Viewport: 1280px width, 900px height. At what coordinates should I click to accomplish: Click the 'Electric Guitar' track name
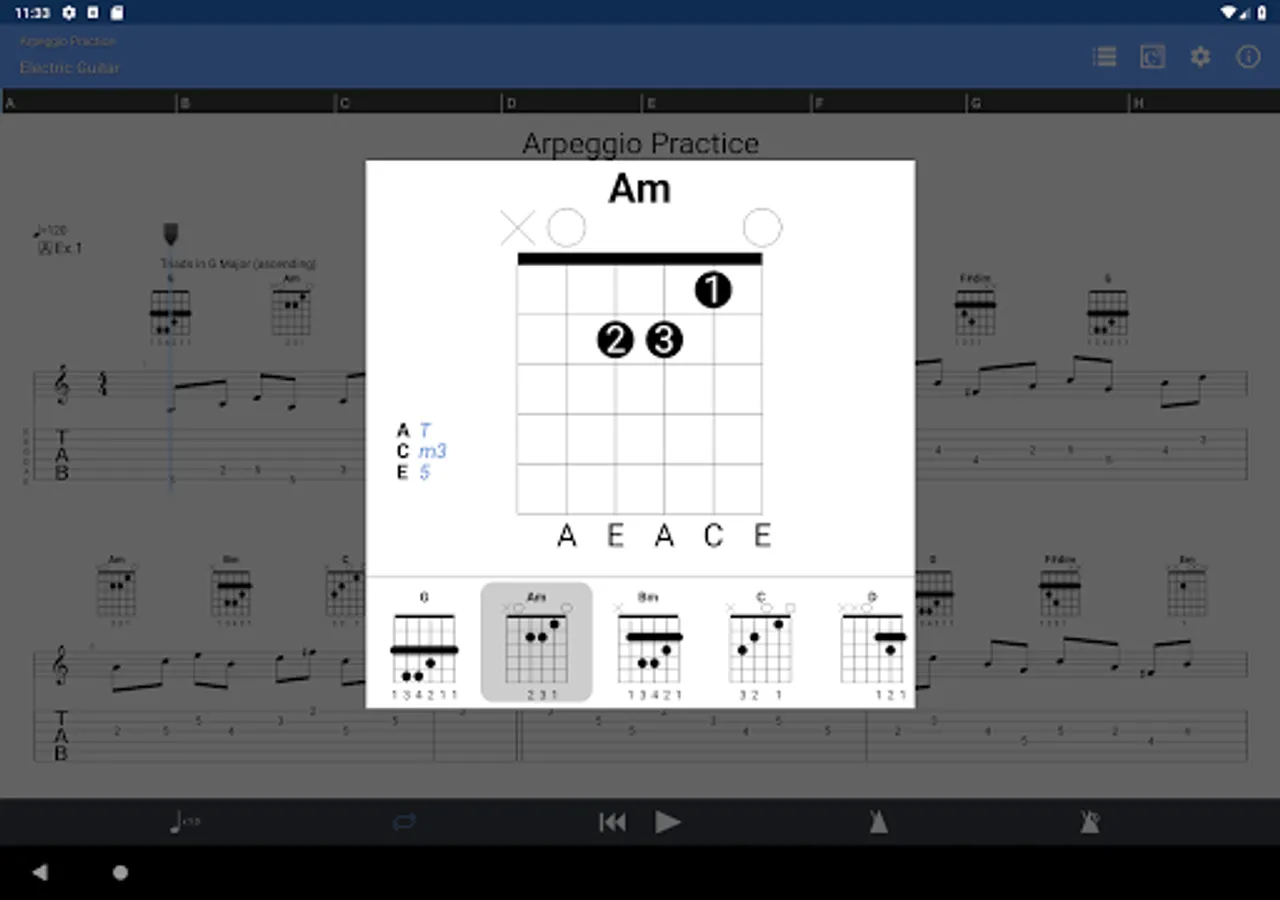(x=69, y=68)
